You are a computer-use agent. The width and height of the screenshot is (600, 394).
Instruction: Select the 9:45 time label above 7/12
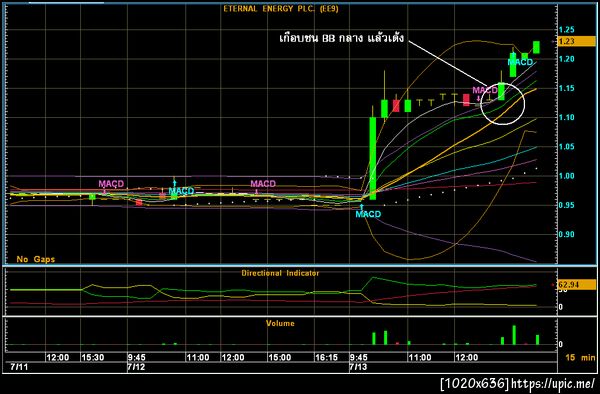(x=136, y=358)
